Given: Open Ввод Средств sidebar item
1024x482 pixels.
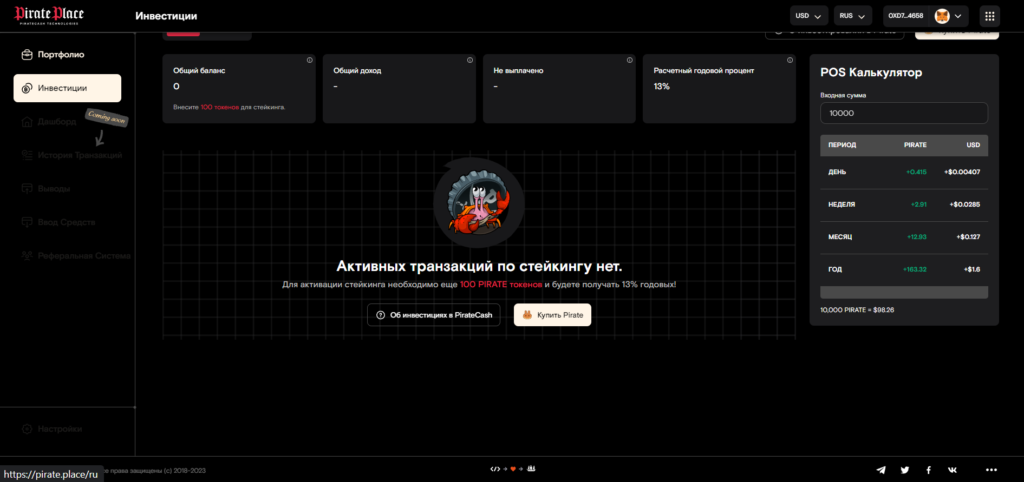Looking at the screenshot, I should pos(67,222).
